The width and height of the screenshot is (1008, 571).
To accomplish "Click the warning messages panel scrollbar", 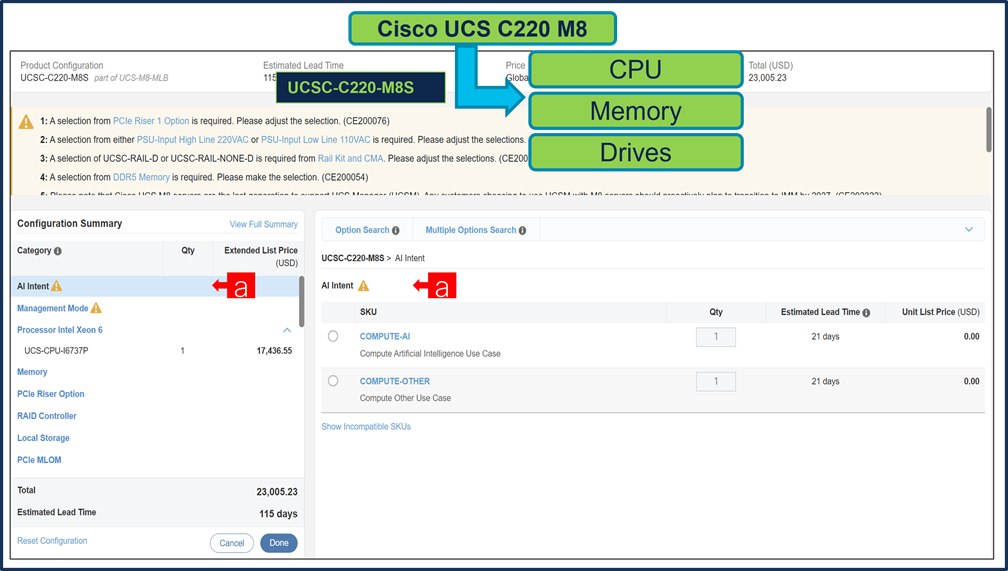I will [989, 130].
